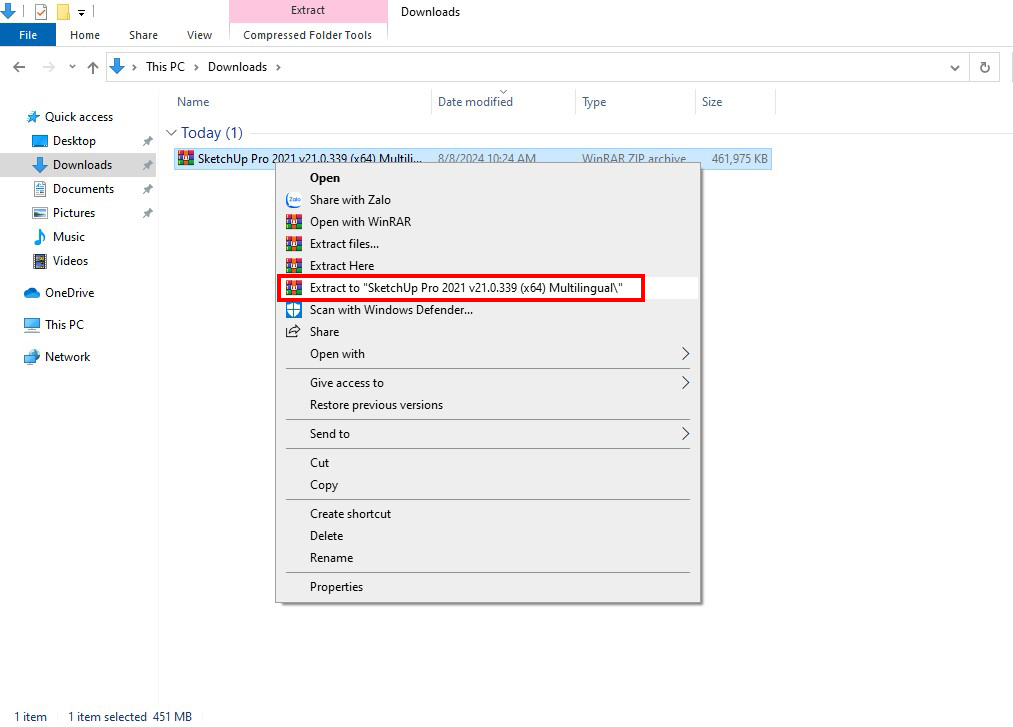Image resolution: width=1013 pixels, height=727 pixels.
Task: Click the Windows Defender shield icon
Action: coord(293,310)
